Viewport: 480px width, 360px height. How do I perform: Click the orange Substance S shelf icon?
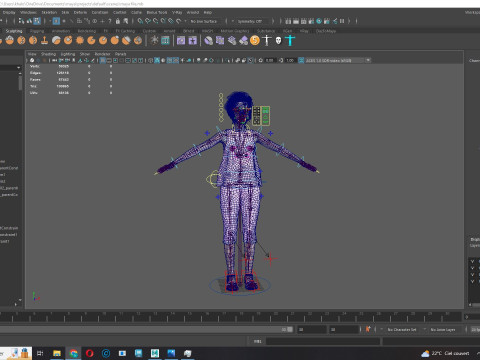(255, 40)
